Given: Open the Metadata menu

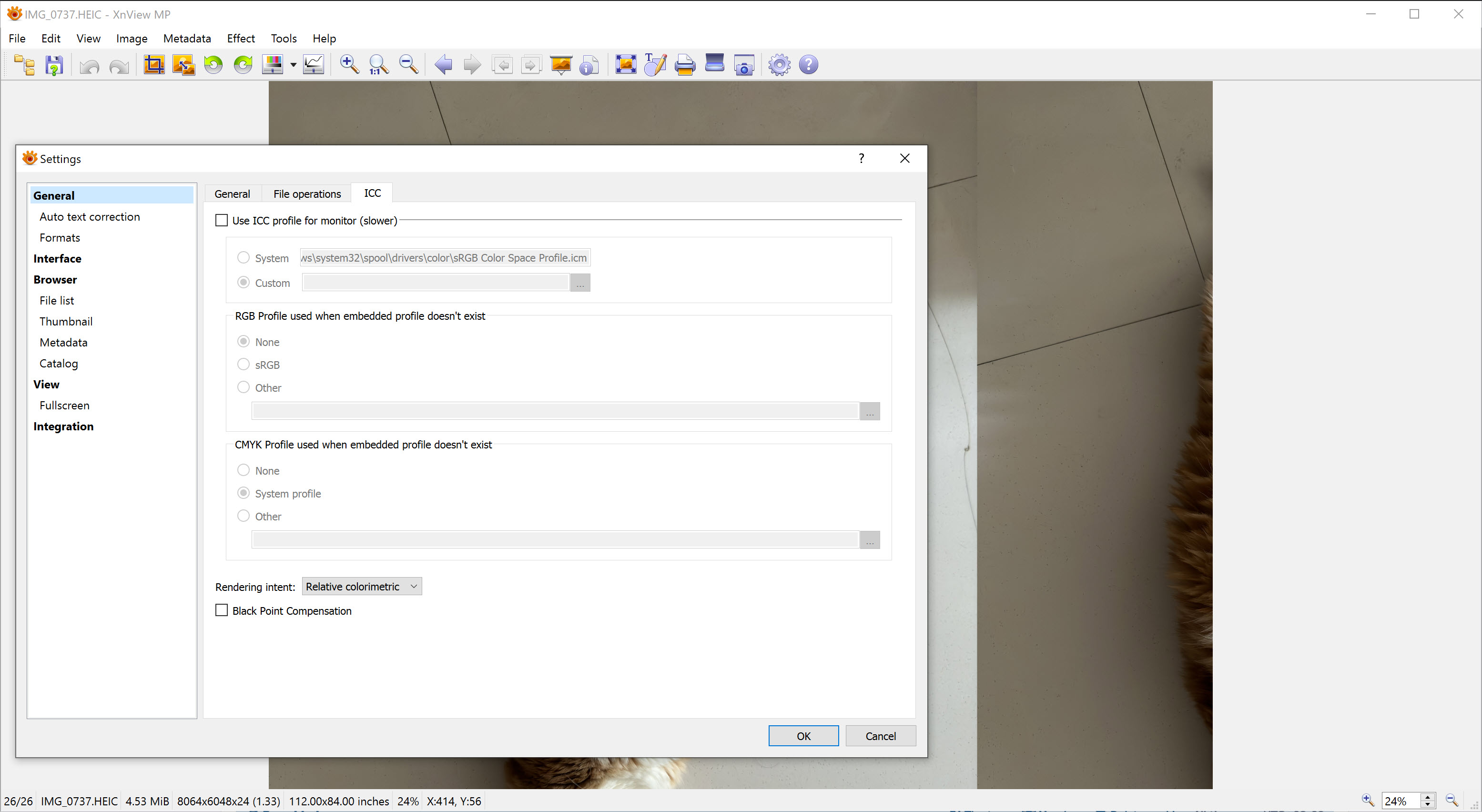Looking at the screenshot, I should pyautogui.click(x=187, y=39).
